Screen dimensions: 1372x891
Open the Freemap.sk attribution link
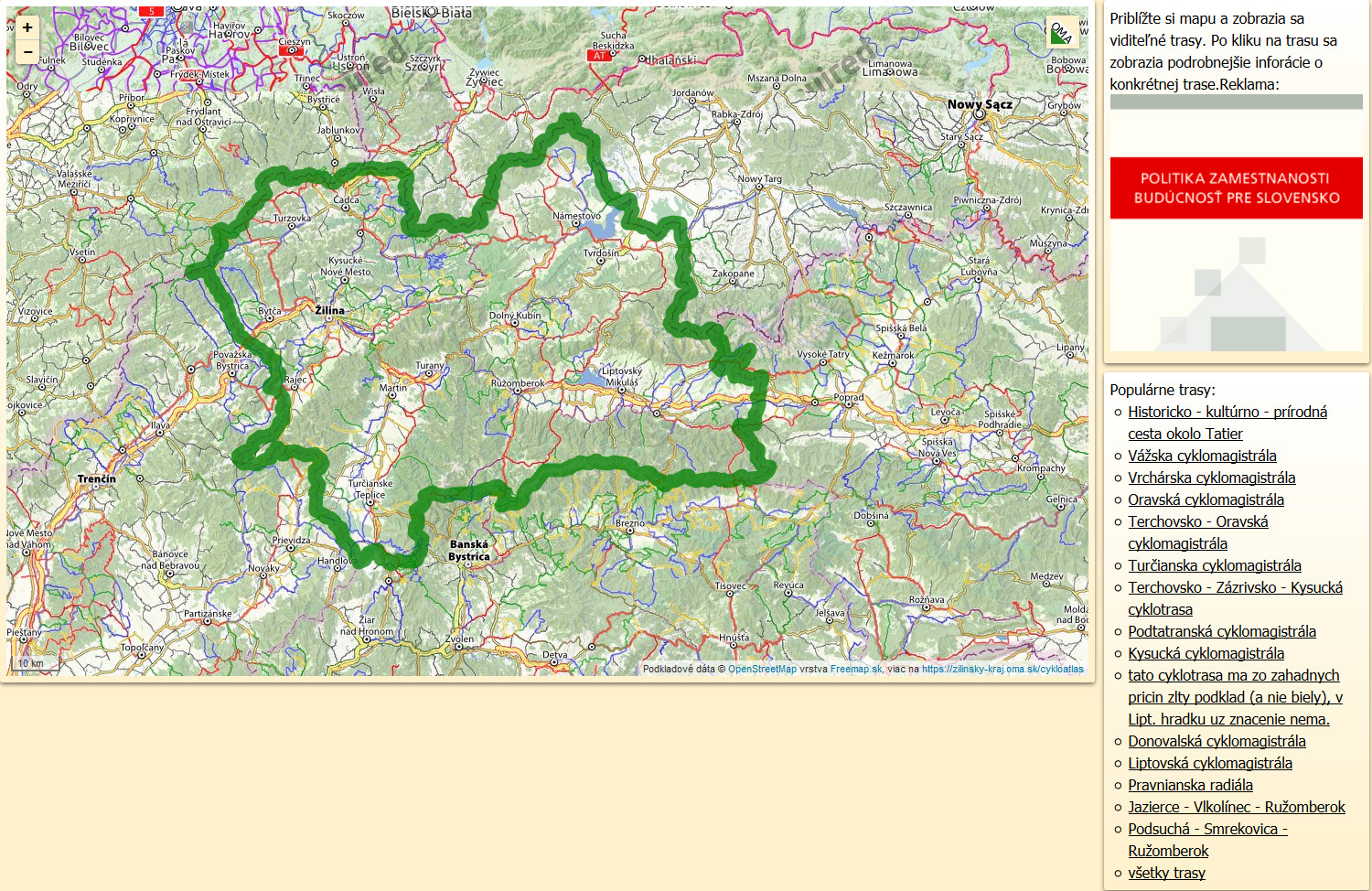[x=855, y=669]
